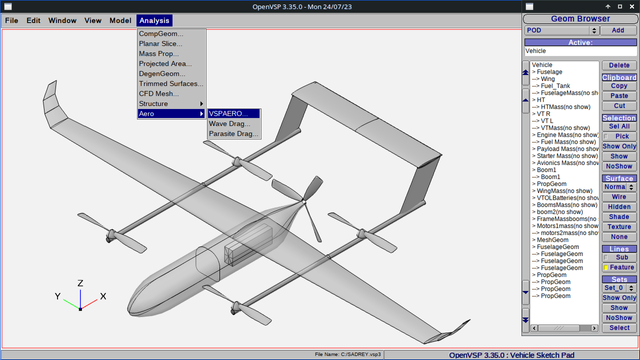Screen dimensions: 640x360
Task: Set surface display to Shade
Action: 619,217
